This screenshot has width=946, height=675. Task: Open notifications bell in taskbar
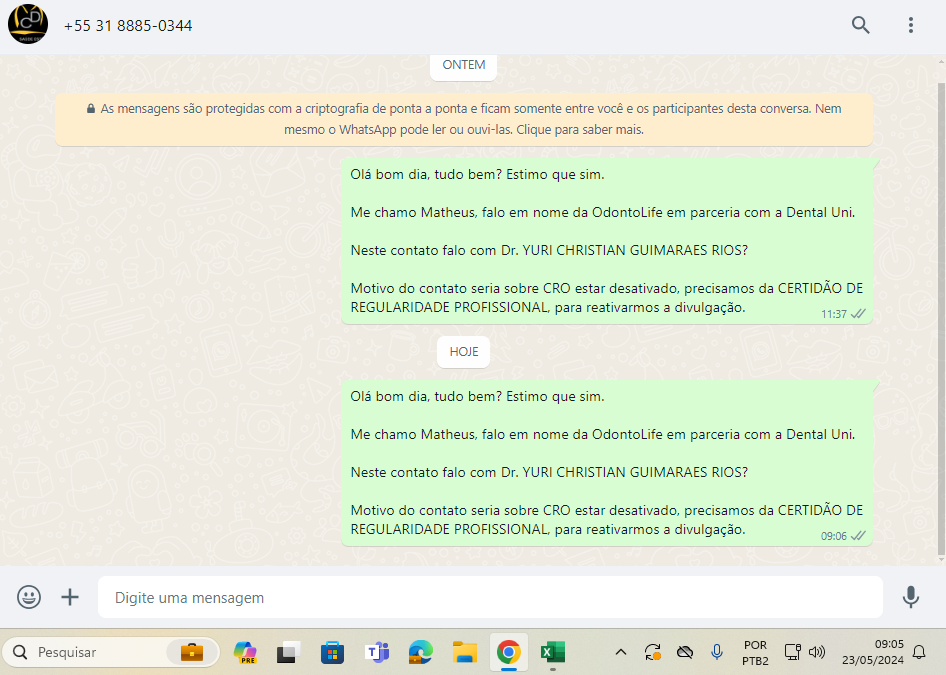pos(919,652)
